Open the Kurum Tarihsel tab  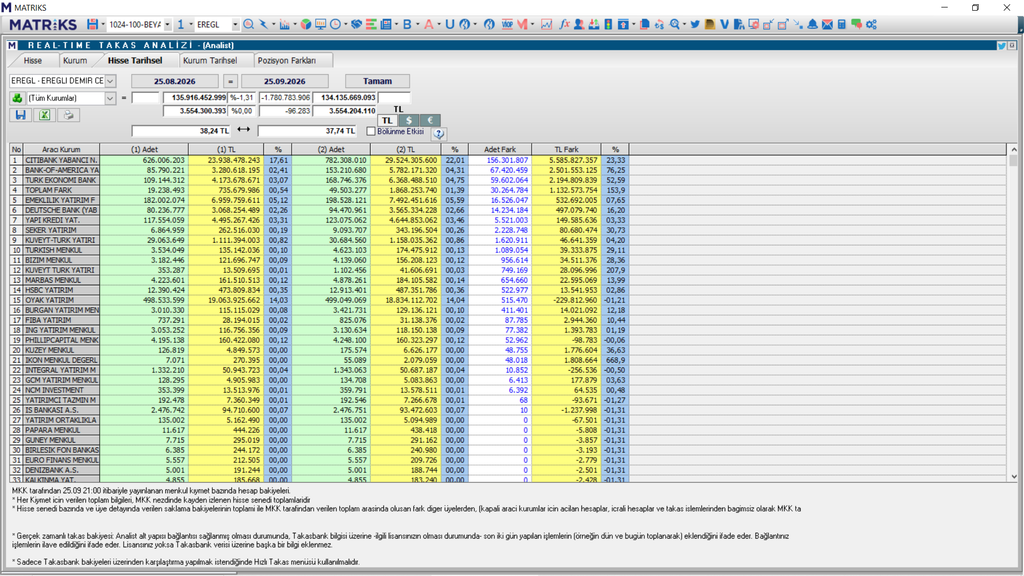pos(210,60)
